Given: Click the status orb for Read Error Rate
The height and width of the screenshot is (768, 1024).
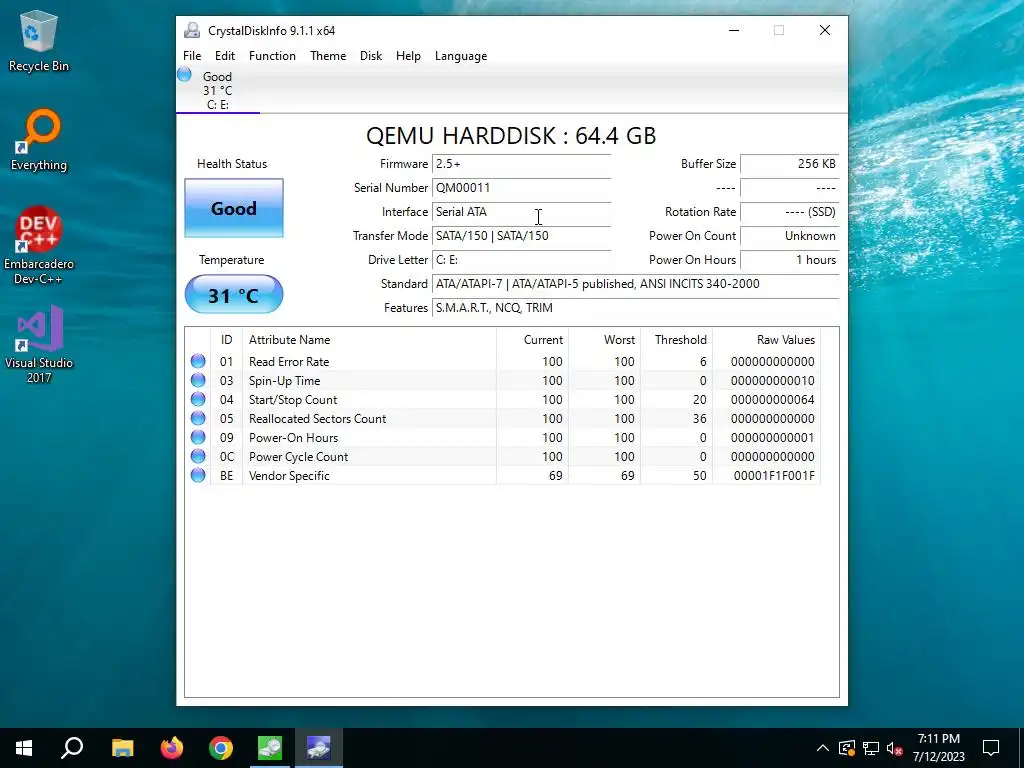Looking at the screenshot, I should [x=198, y=361].
